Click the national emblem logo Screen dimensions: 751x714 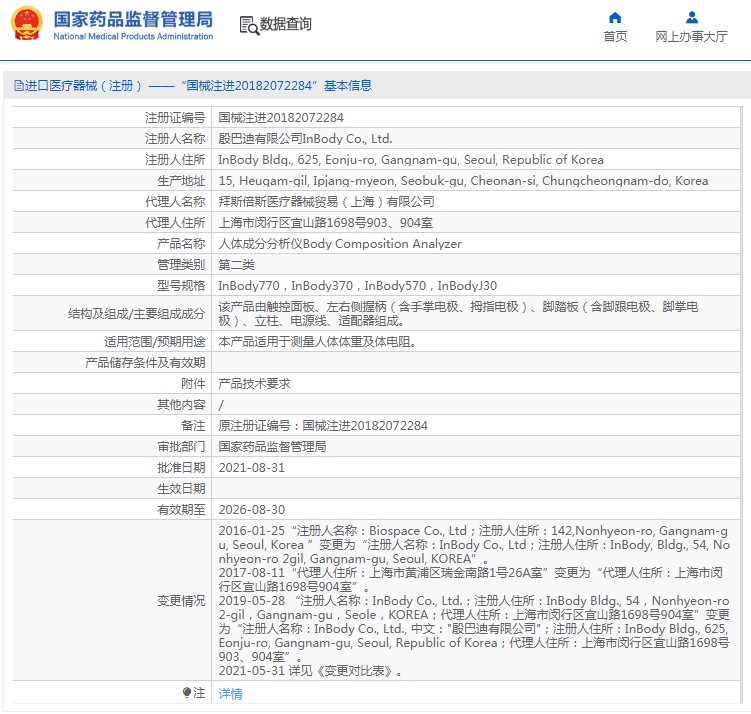(x=27, y=23)
